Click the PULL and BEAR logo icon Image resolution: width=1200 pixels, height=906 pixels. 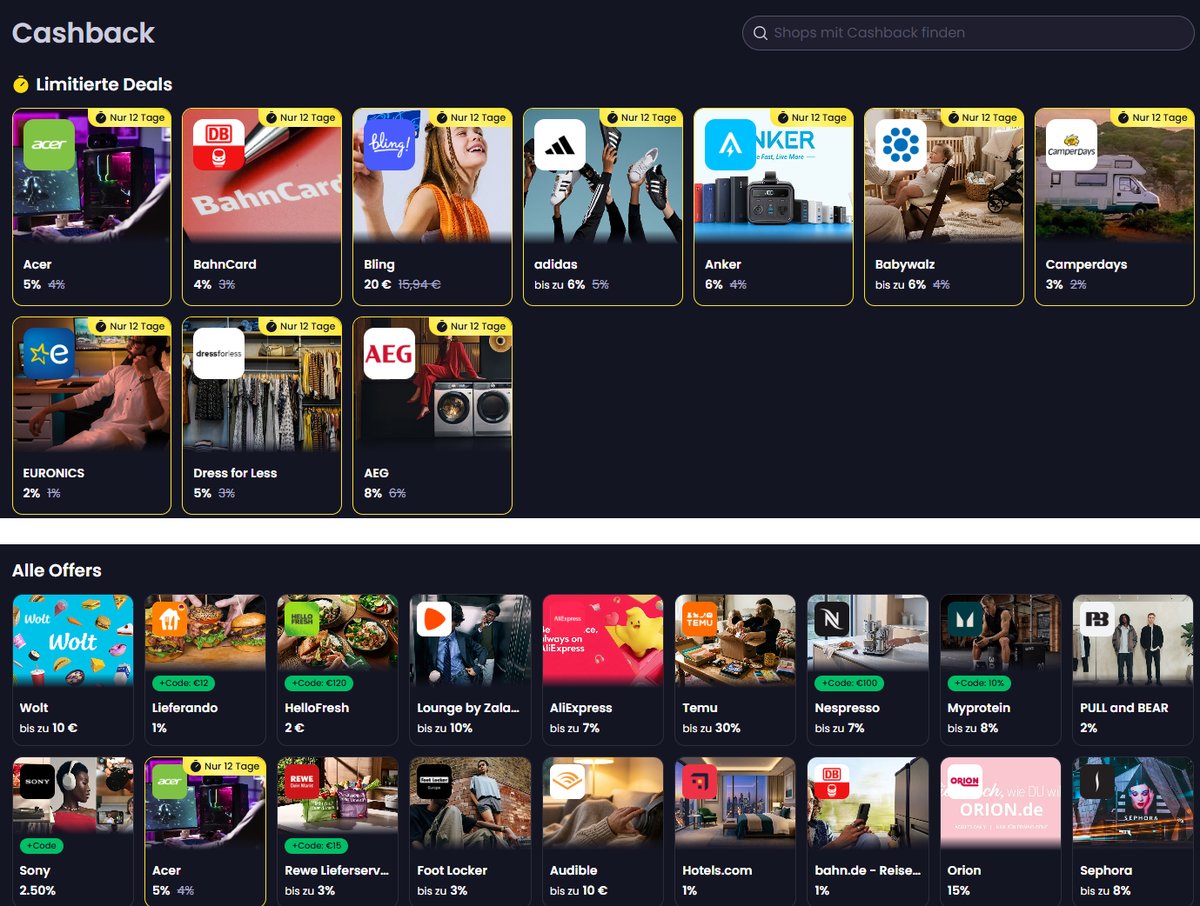pos(1097,620)
